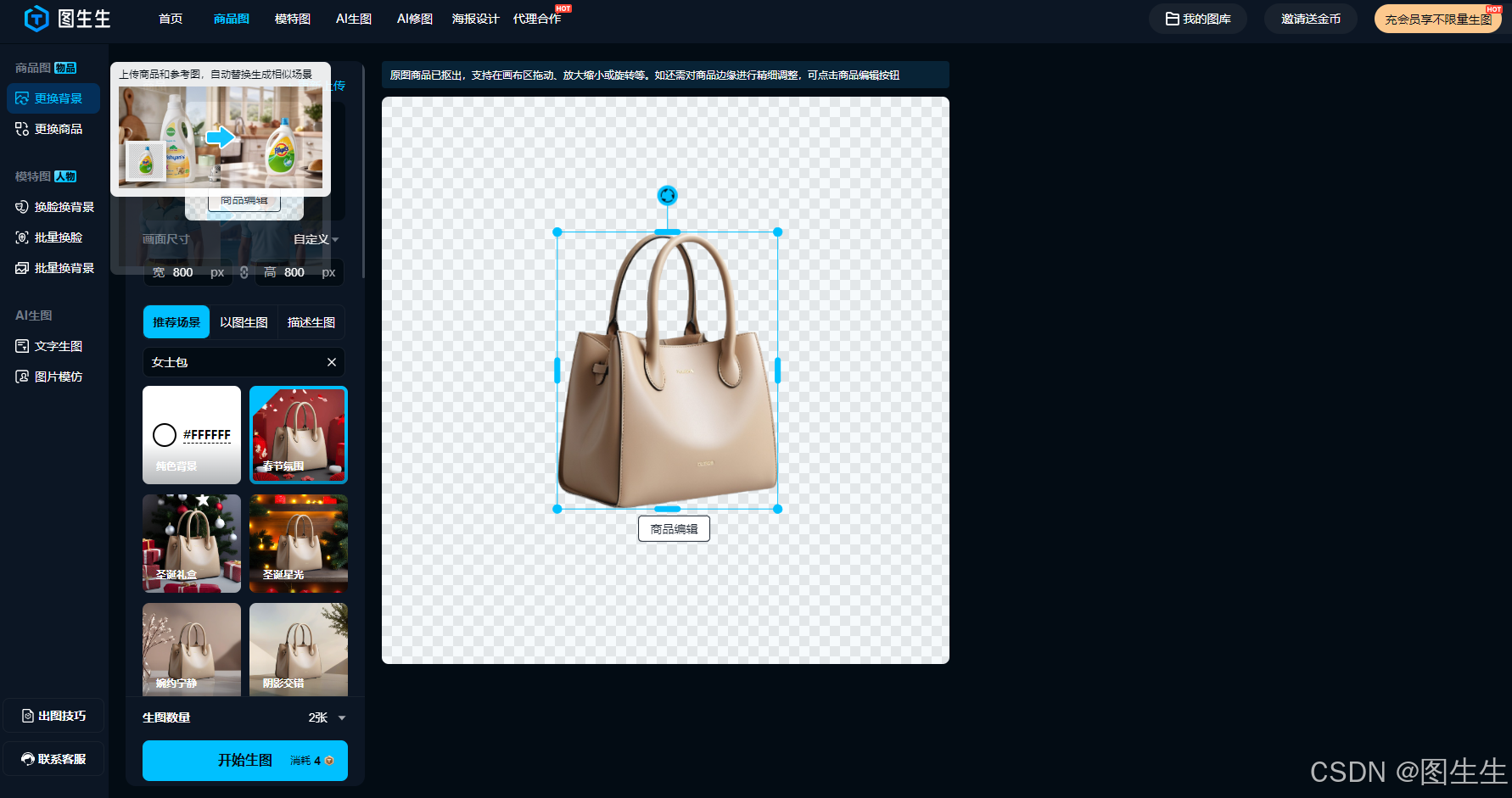1512x798 pixels.
Task: Open 文字生图 tool icon
Action: (x=22, y=346)
